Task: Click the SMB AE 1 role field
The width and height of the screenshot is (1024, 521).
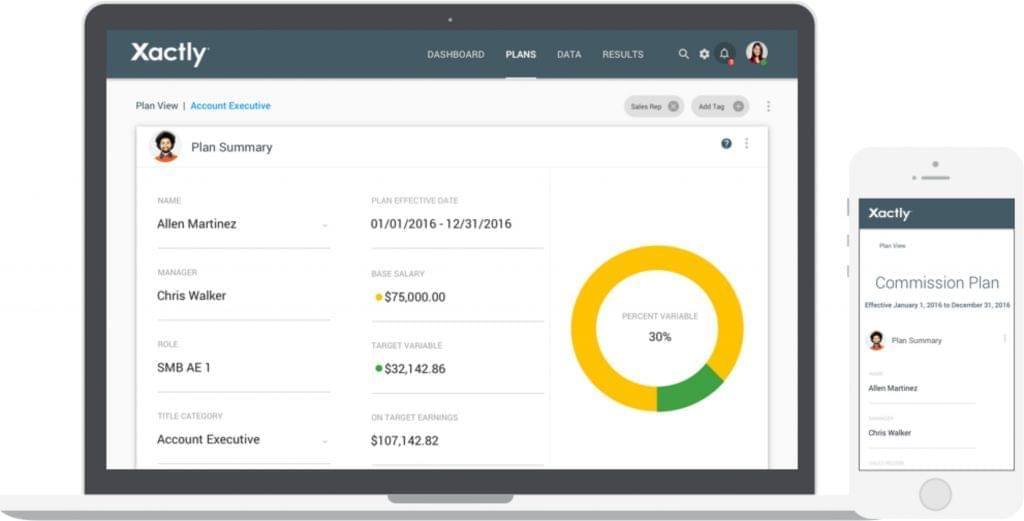Action: pos(244,368)
